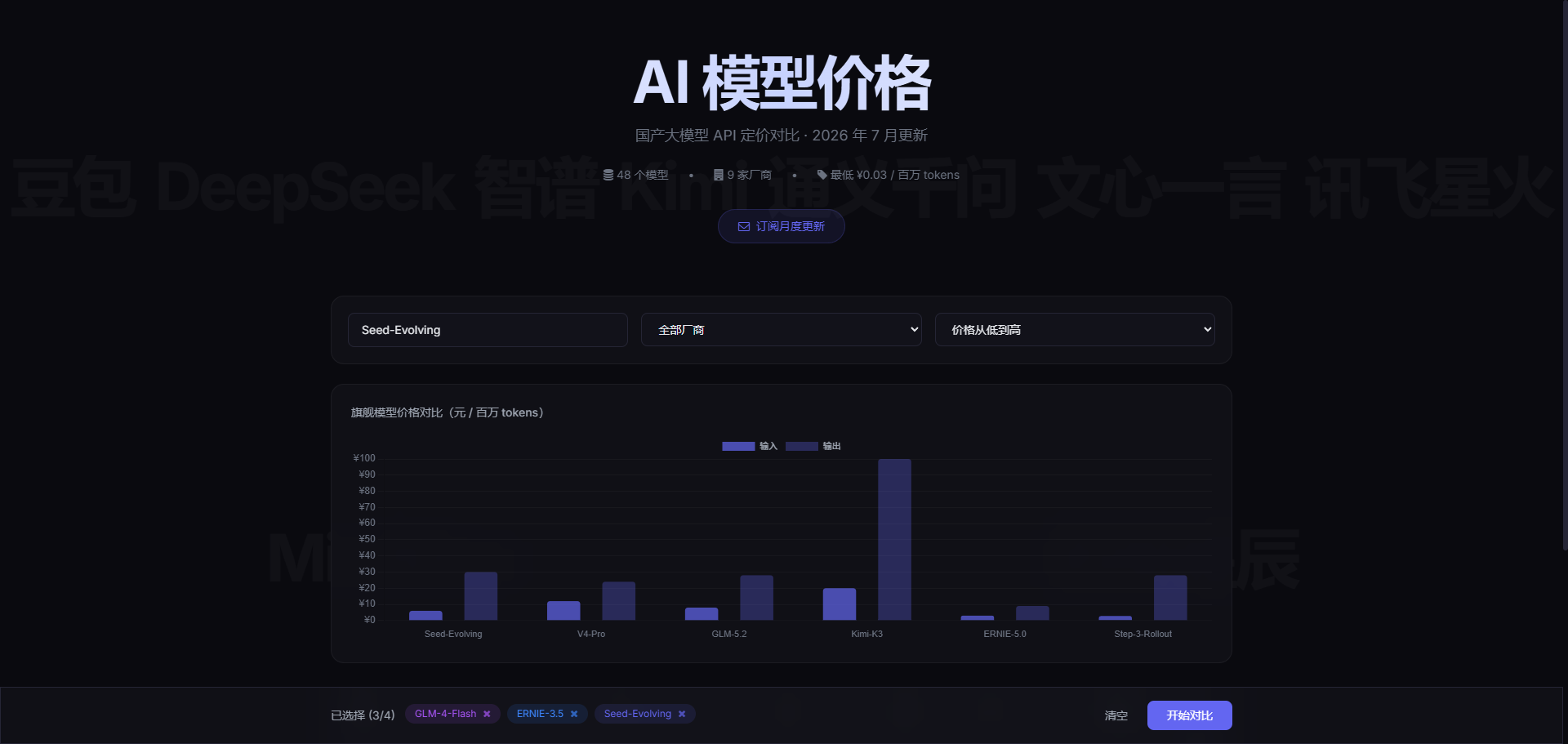Remove Seed-Evolving chip with its x icon

(682, 714)
